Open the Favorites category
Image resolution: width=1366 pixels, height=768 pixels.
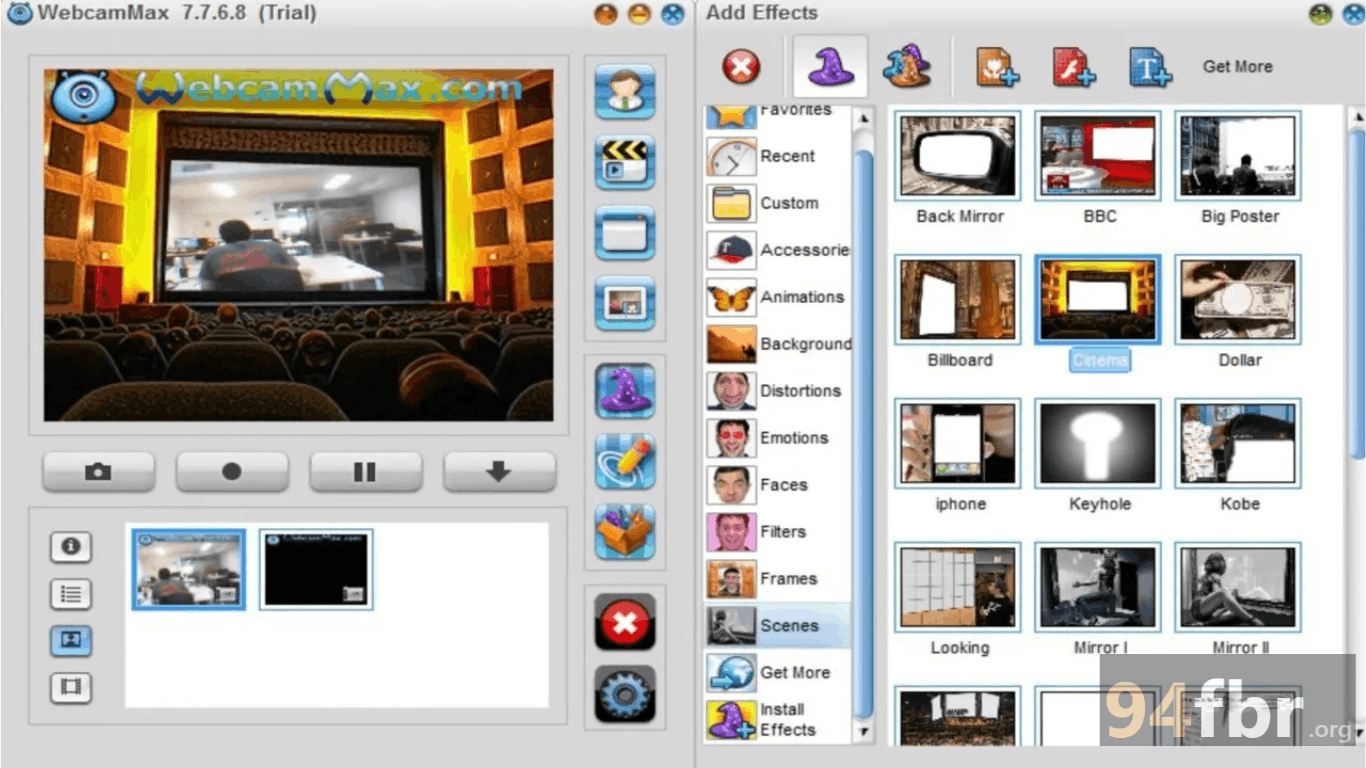779,114
